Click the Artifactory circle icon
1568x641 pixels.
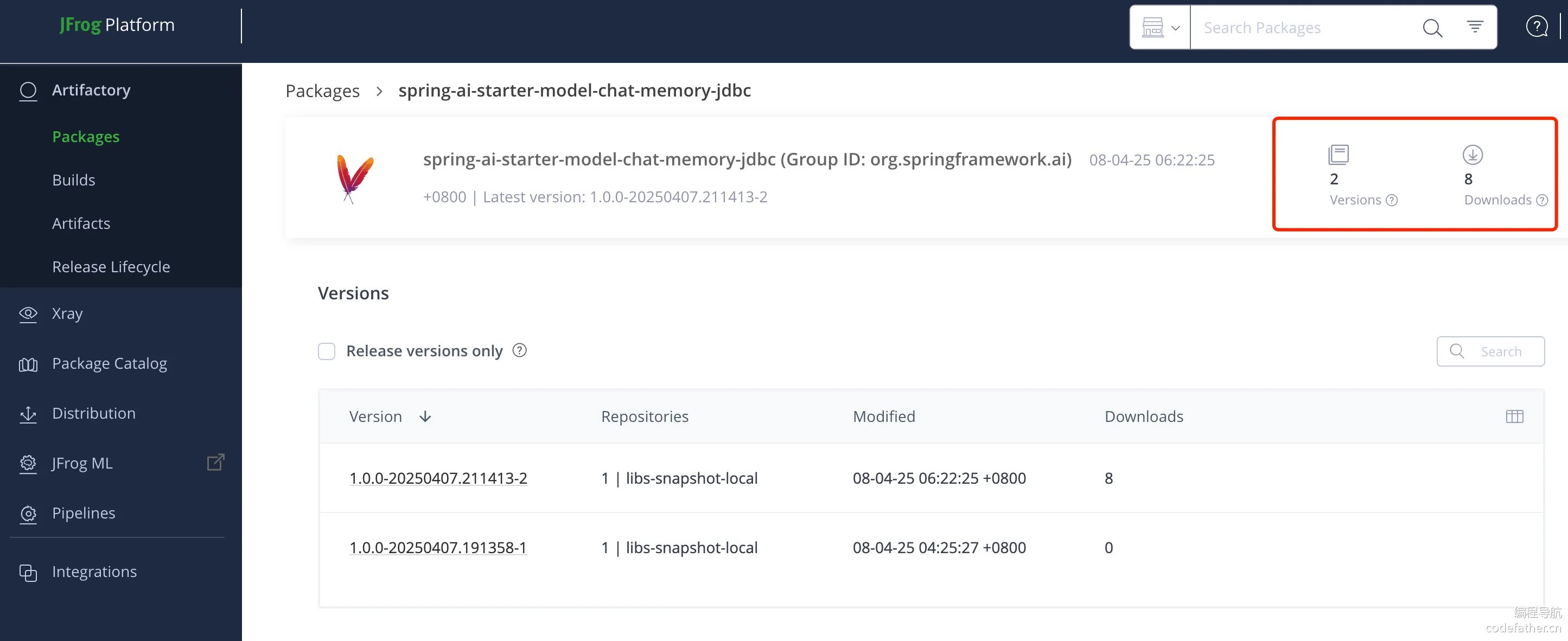(x=28, y=91)
